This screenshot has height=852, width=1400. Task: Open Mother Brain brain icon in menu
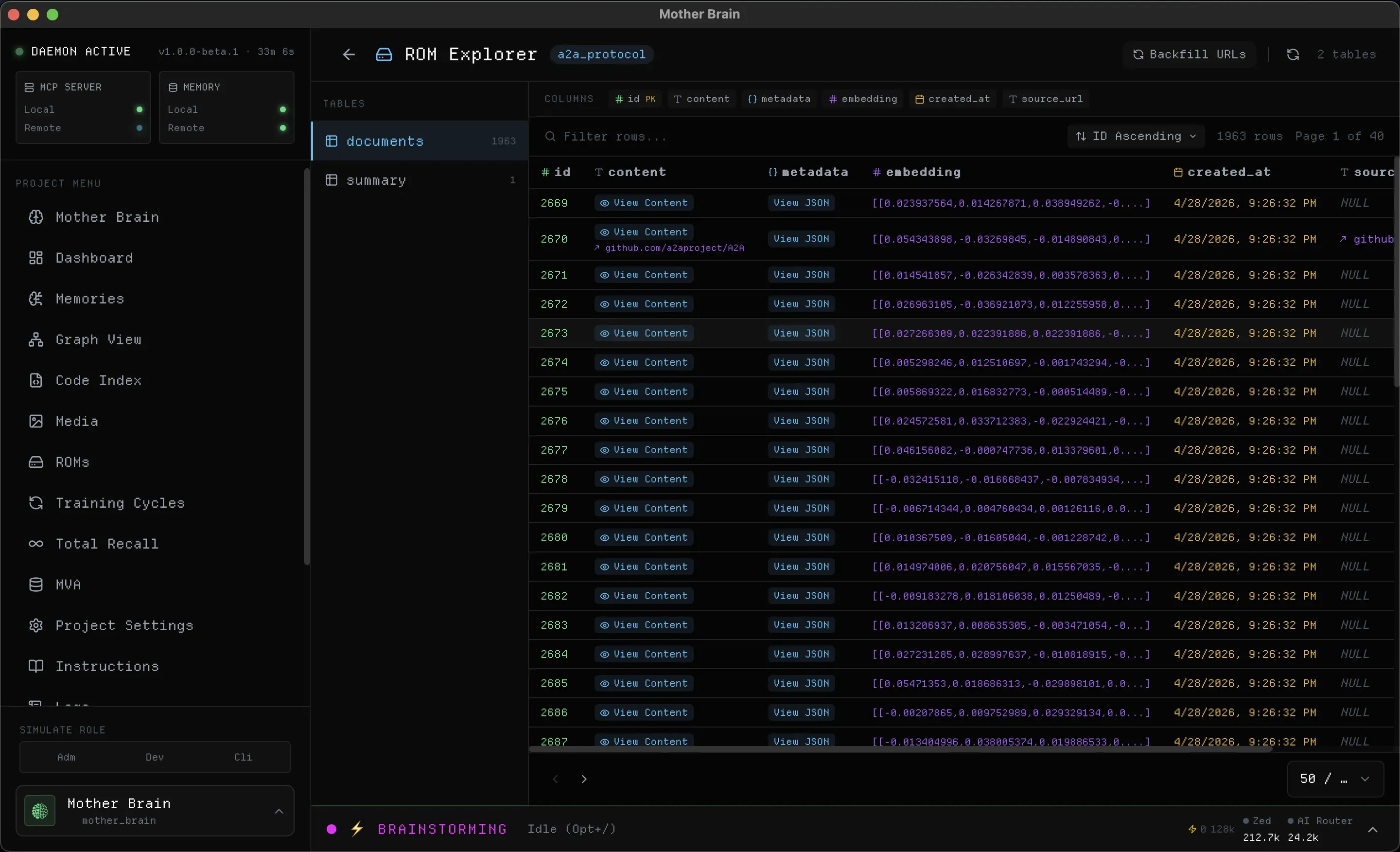tap(36, 217)
